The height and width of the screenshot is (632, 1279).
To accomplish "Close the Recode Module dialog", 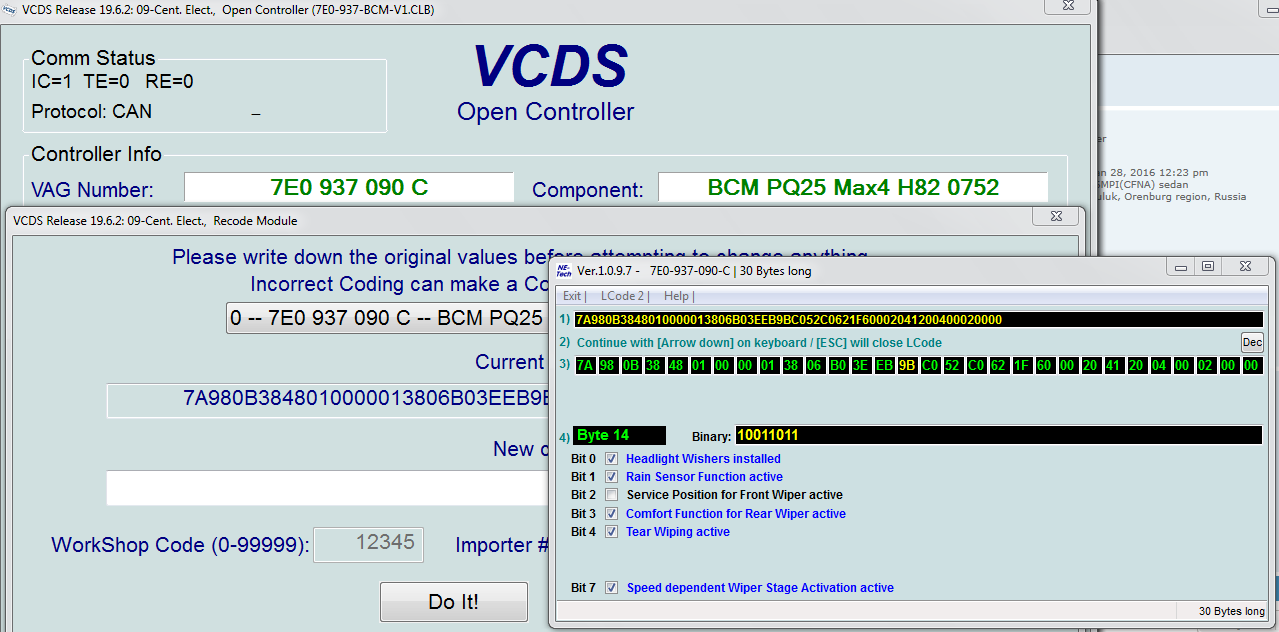I will click(1056, 215).
